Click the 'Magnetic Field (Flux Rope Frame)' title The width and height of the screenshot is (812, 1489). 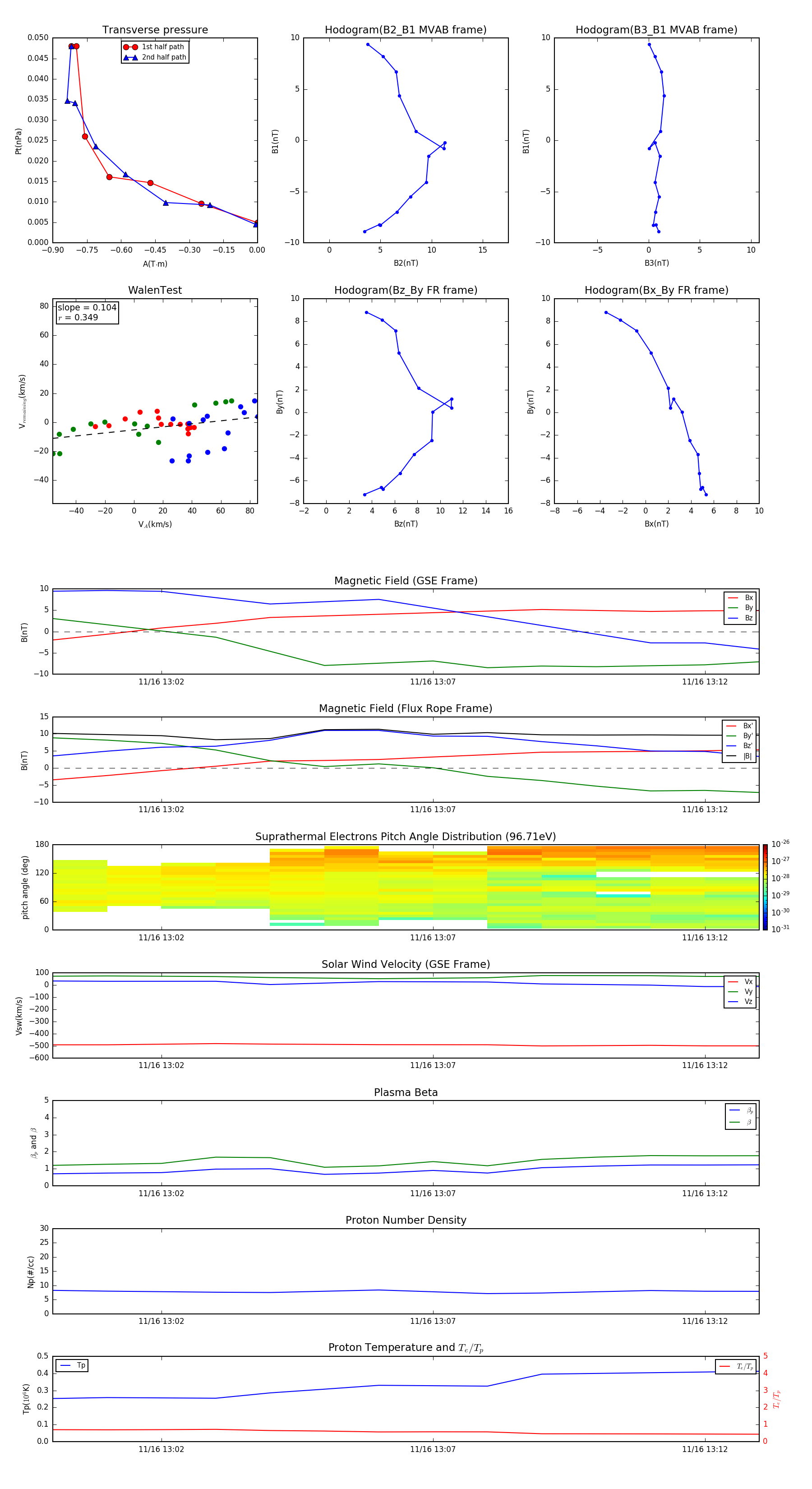(406, 709)
